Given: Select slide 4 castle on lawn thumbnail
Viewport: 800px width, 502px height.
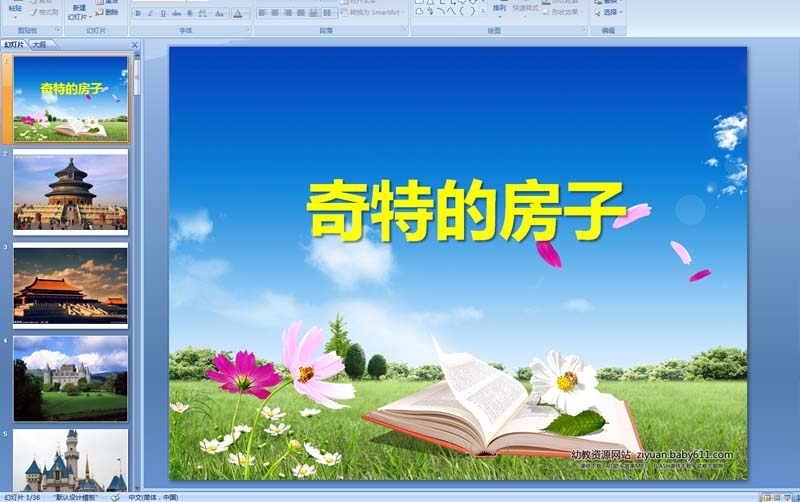Looking at the screenshot, I should coord(70,379).
